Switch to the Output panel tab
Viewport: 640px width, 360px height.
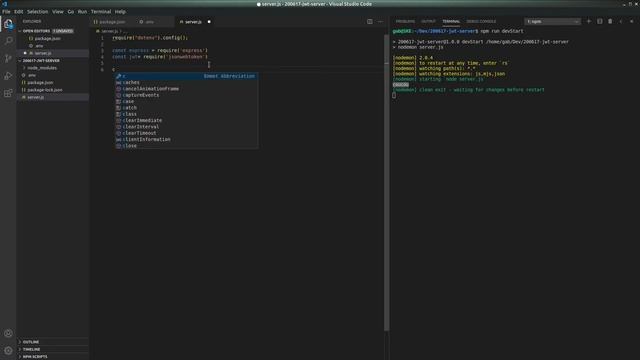pyautogui.click(x=428, y=21)
